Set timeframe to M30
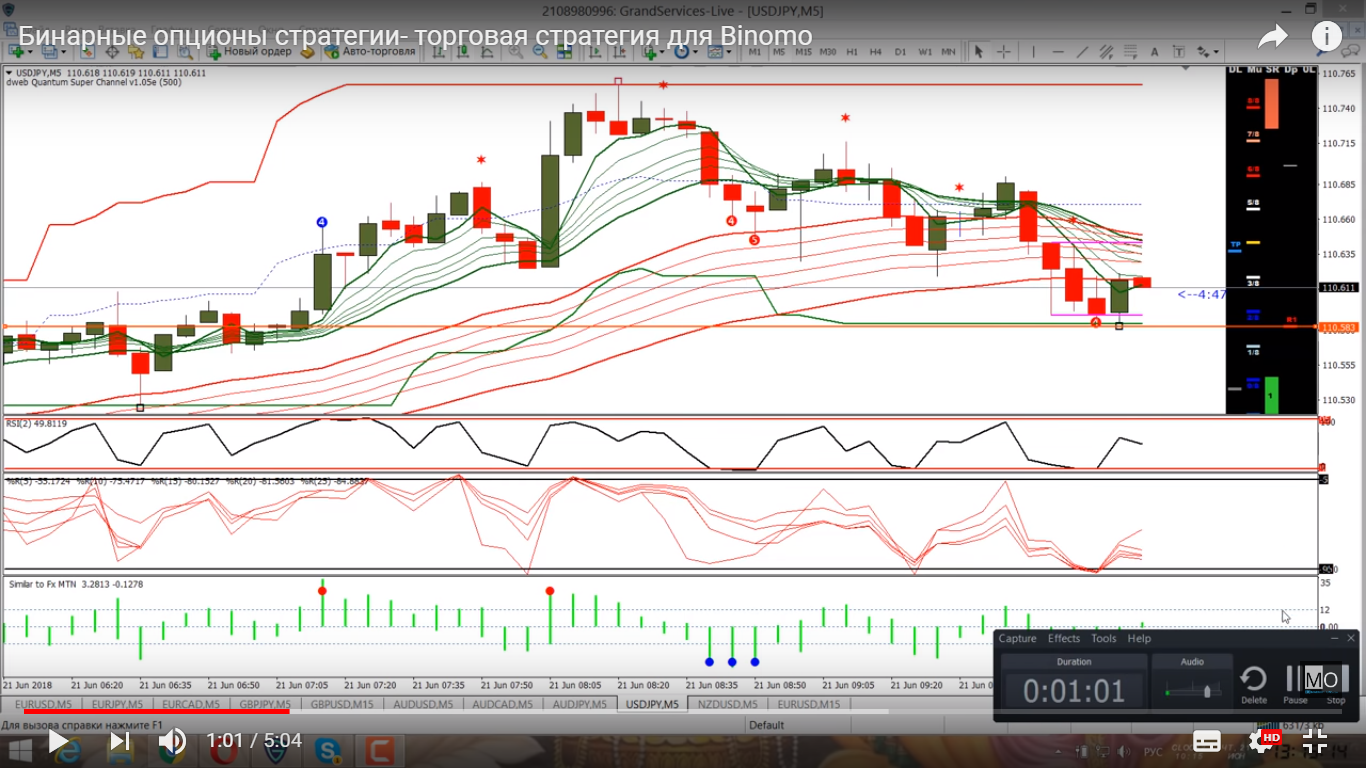Image resolution: width=1366 pixels, height=768 pixels. click(828, 51)
